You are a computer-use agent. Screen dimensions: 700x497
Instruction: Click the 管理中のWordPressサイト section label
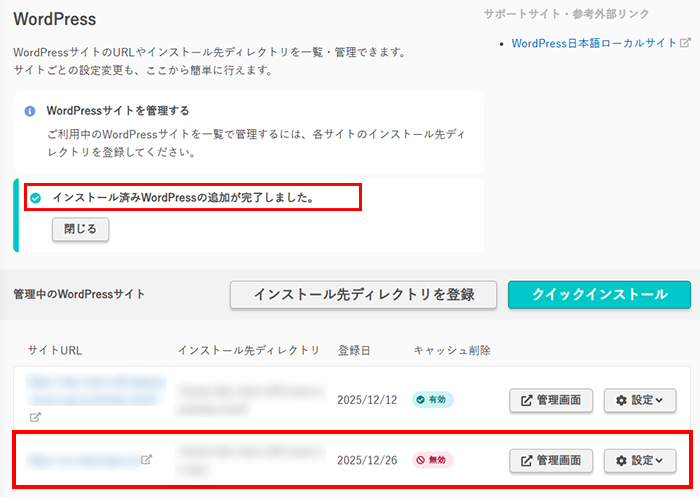(79, 294)
